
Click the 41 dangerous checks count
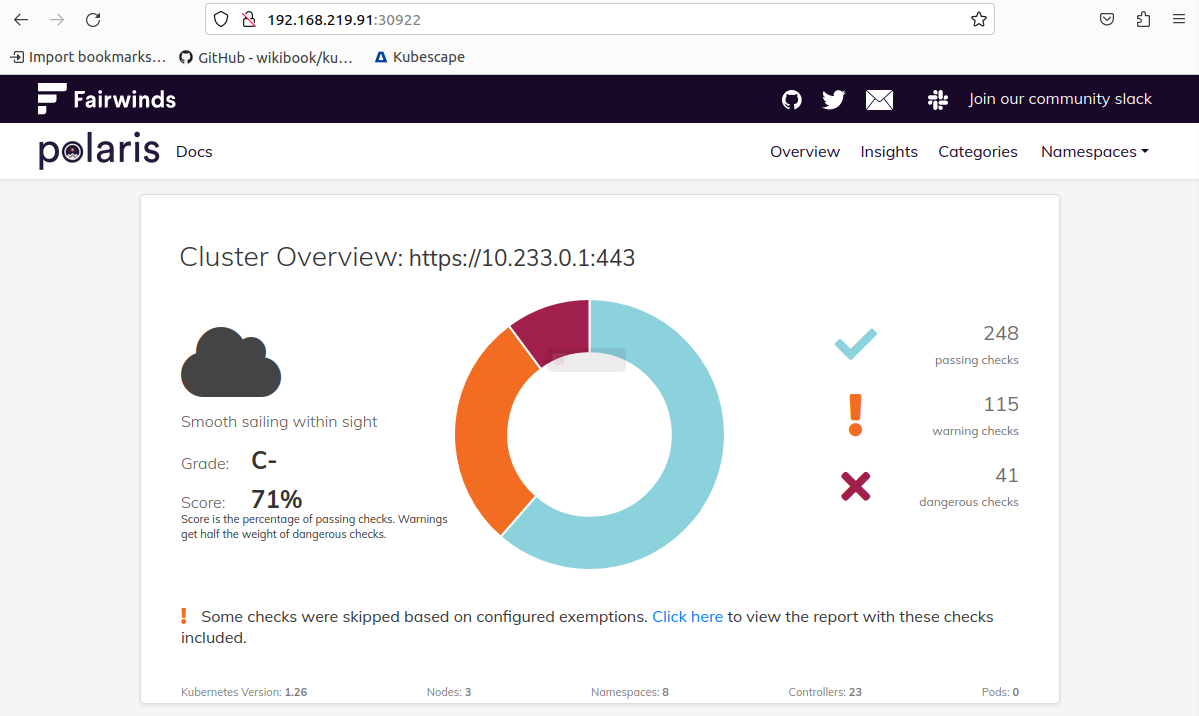[x=1006, y=475]
